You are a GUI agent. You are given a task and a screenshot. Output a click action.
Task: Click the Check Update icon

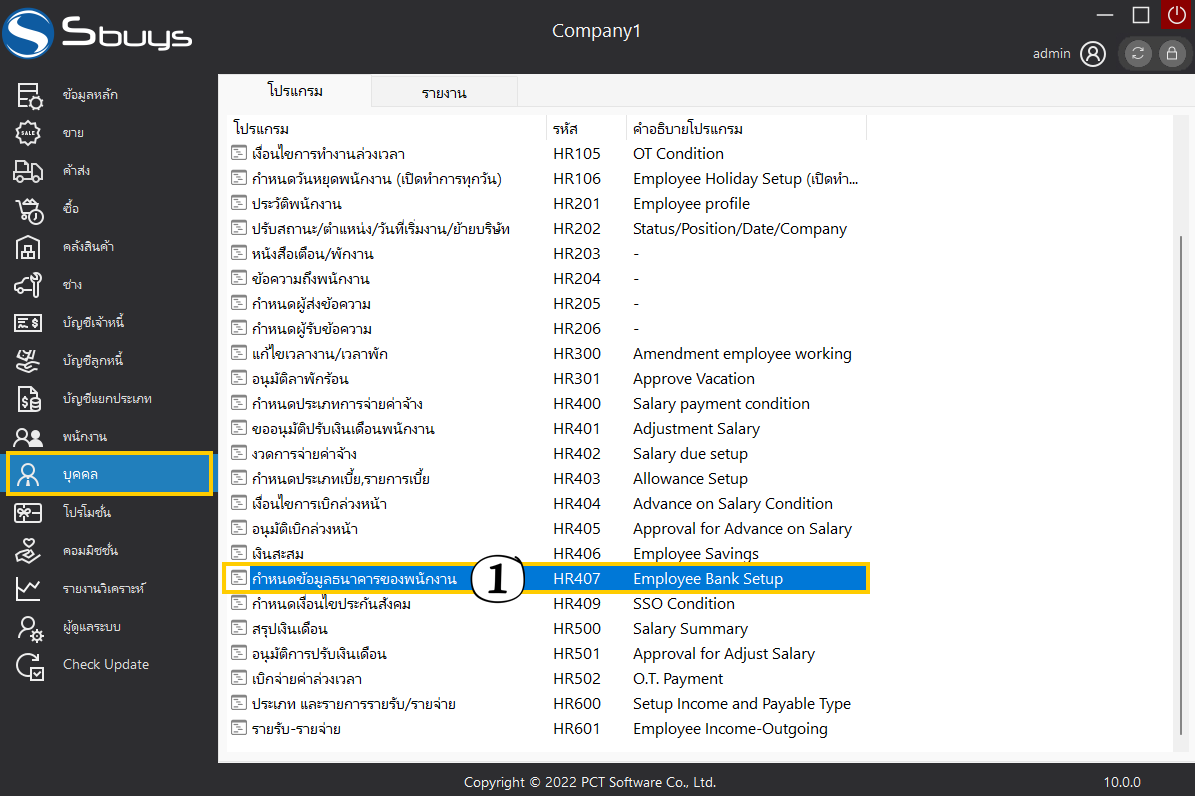28,665
